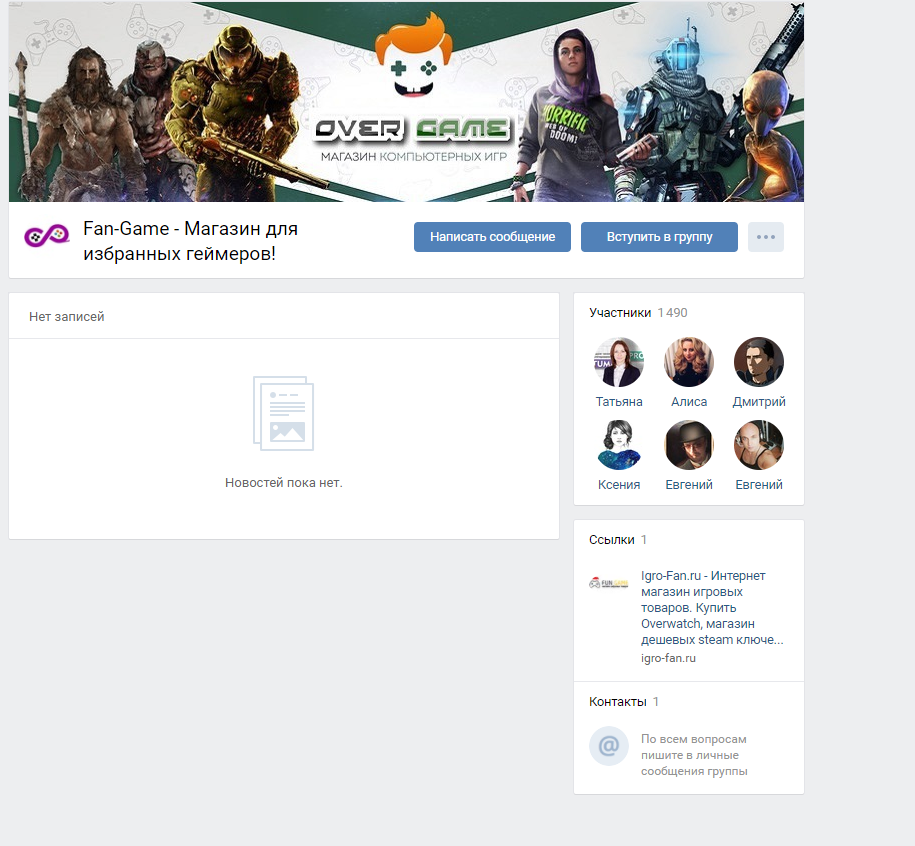Open the Ссылки links section heading
Screen dimensions: 915x846
tap(612, 540)
